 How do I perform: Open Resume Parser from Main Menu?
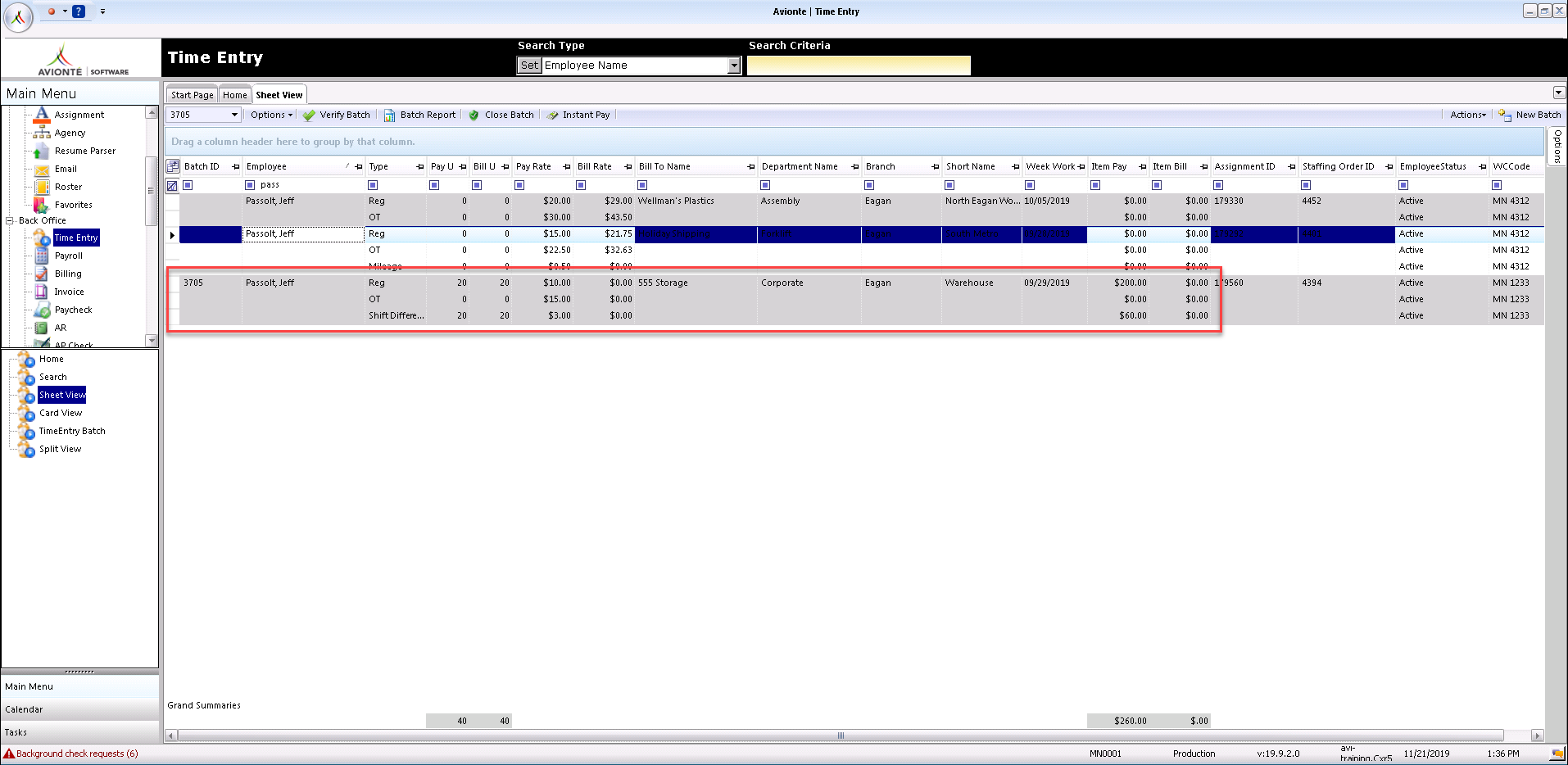click(84, 151)
